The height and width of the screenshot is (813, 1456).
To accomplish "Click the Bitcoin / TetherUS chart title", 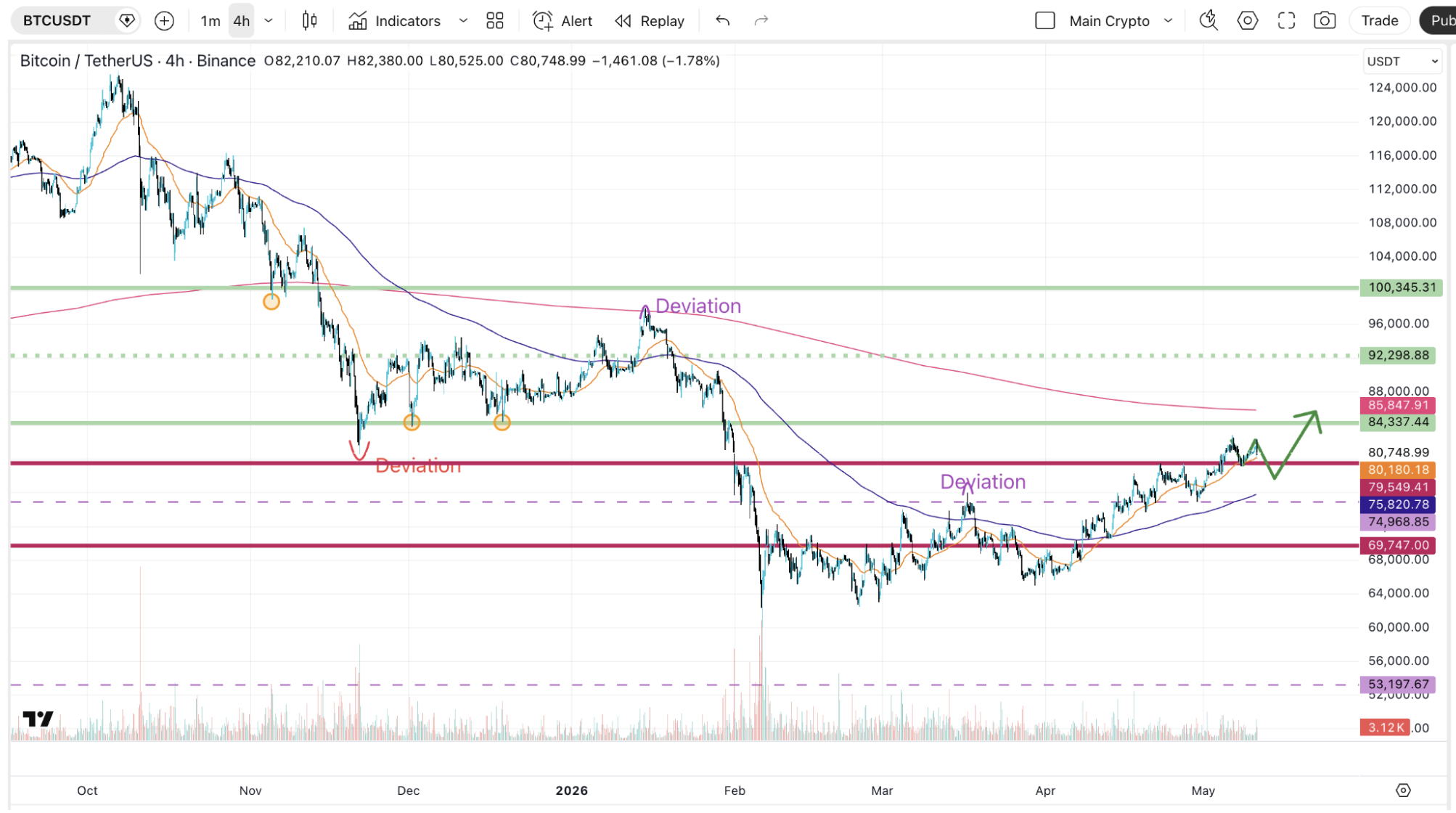I will coord(138,61).
